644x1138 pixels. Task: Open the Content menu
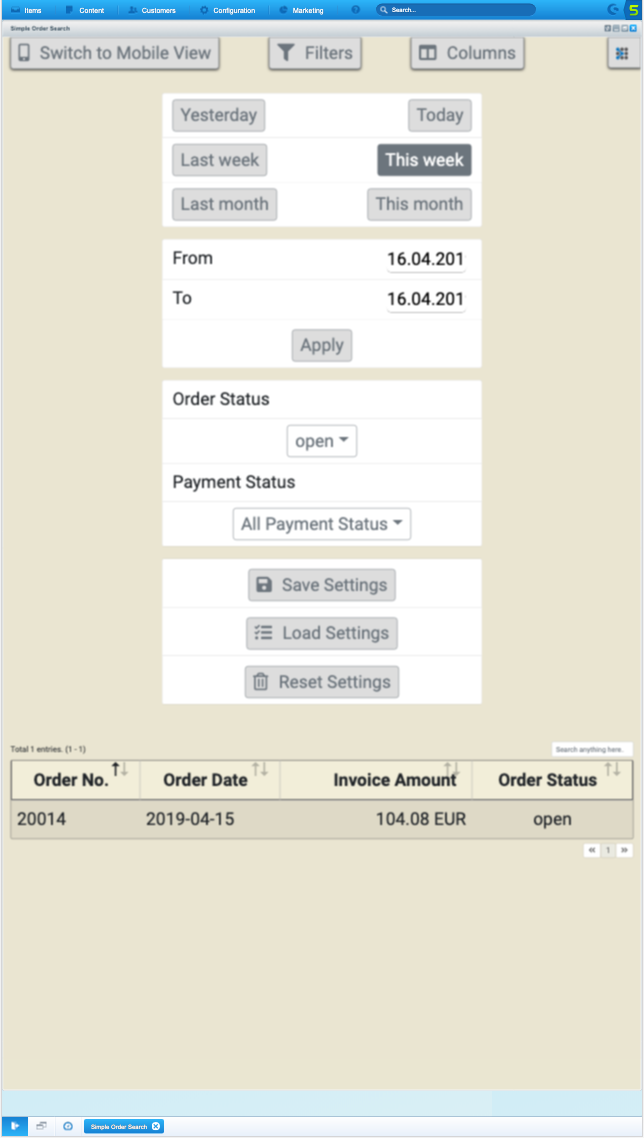point(85,10)
